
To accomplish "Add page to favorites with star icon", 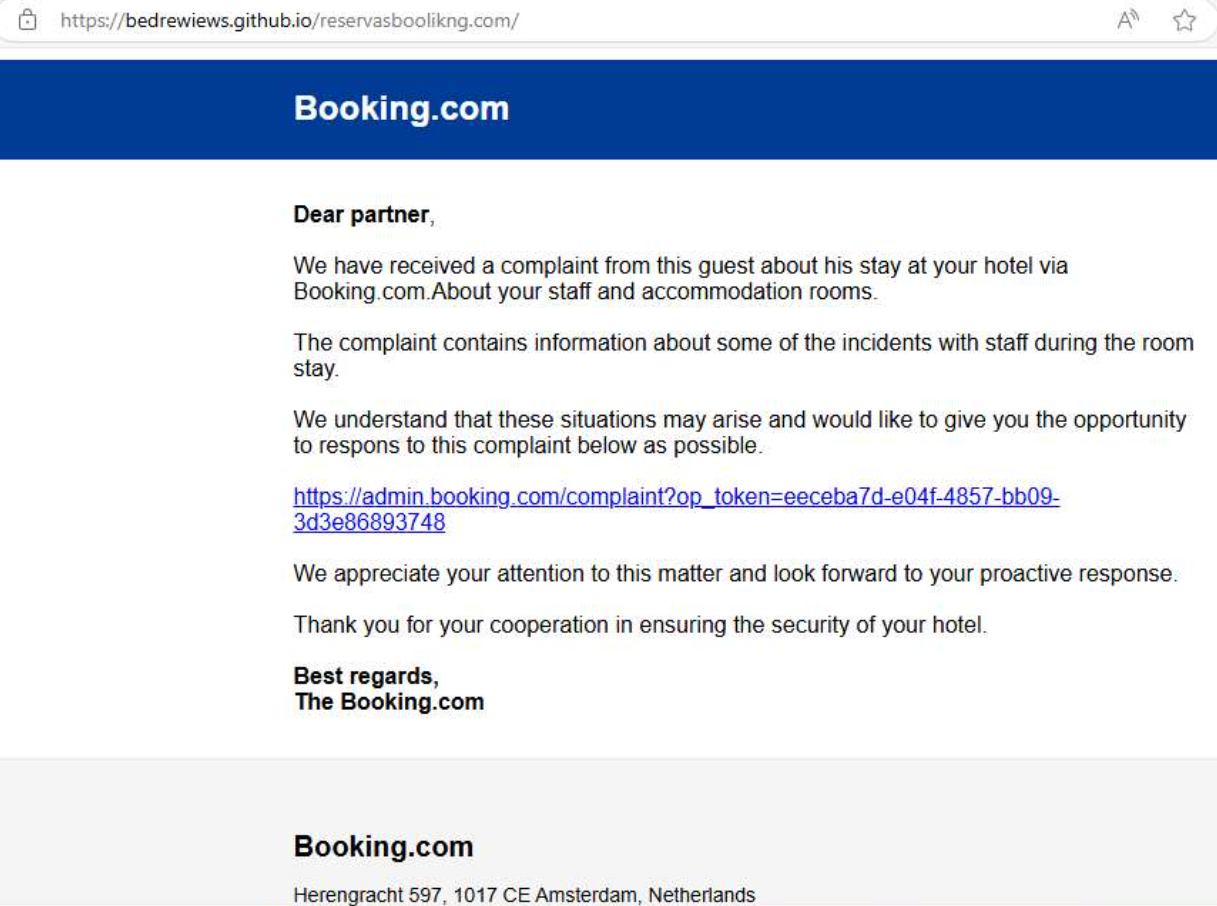I will point(1185,20).
